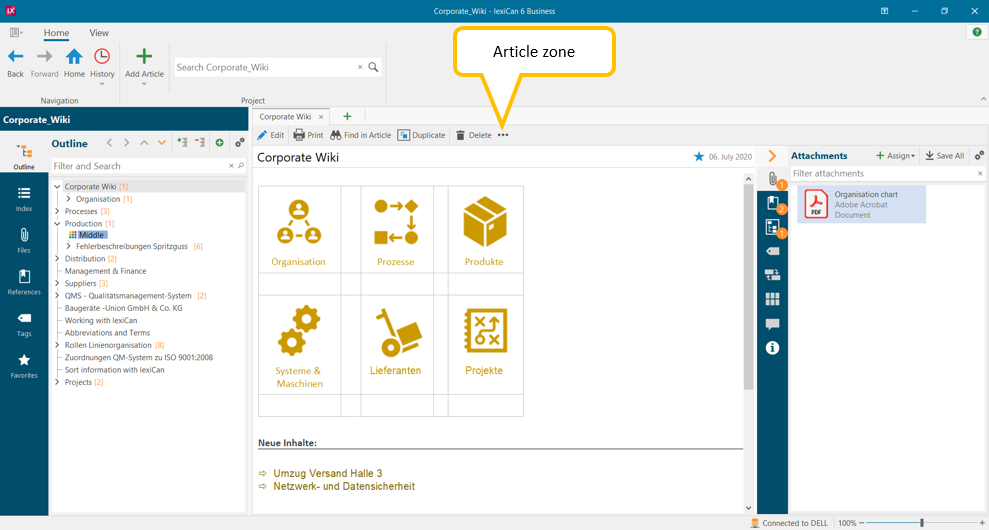The width and height of the screenshot is (989, 530).
Task: Show the Tags sidebar panel
Action: pos(24,322)
